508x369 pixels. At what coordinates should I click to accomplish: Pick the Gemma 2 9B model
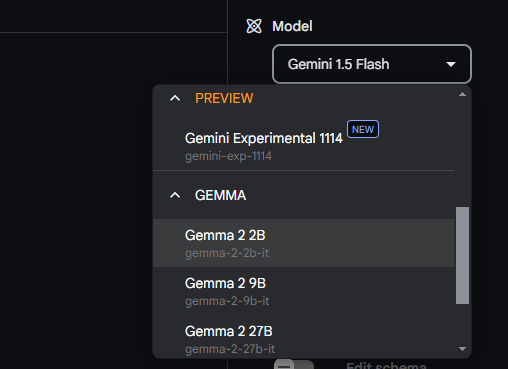303,291
